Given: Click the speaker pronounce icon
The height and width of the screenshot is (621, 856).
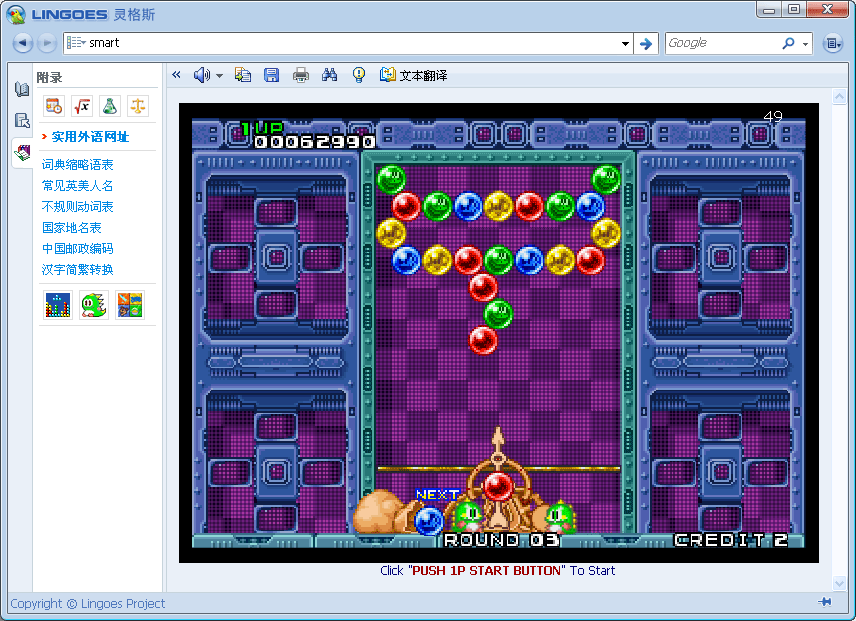Looking at the screenshot, I should click(x=201, y=75).
